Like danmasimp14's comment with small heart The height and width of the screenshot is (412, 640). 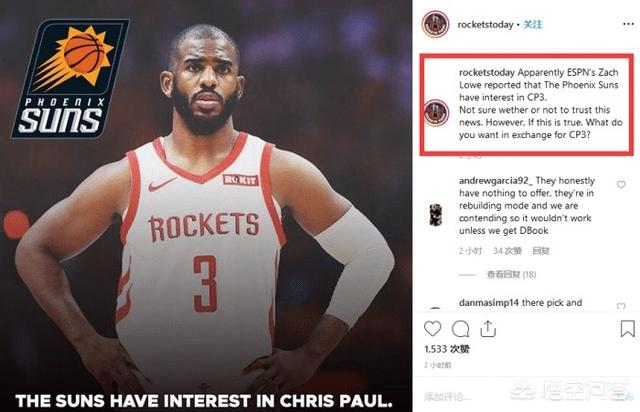[x=621, y=306]
